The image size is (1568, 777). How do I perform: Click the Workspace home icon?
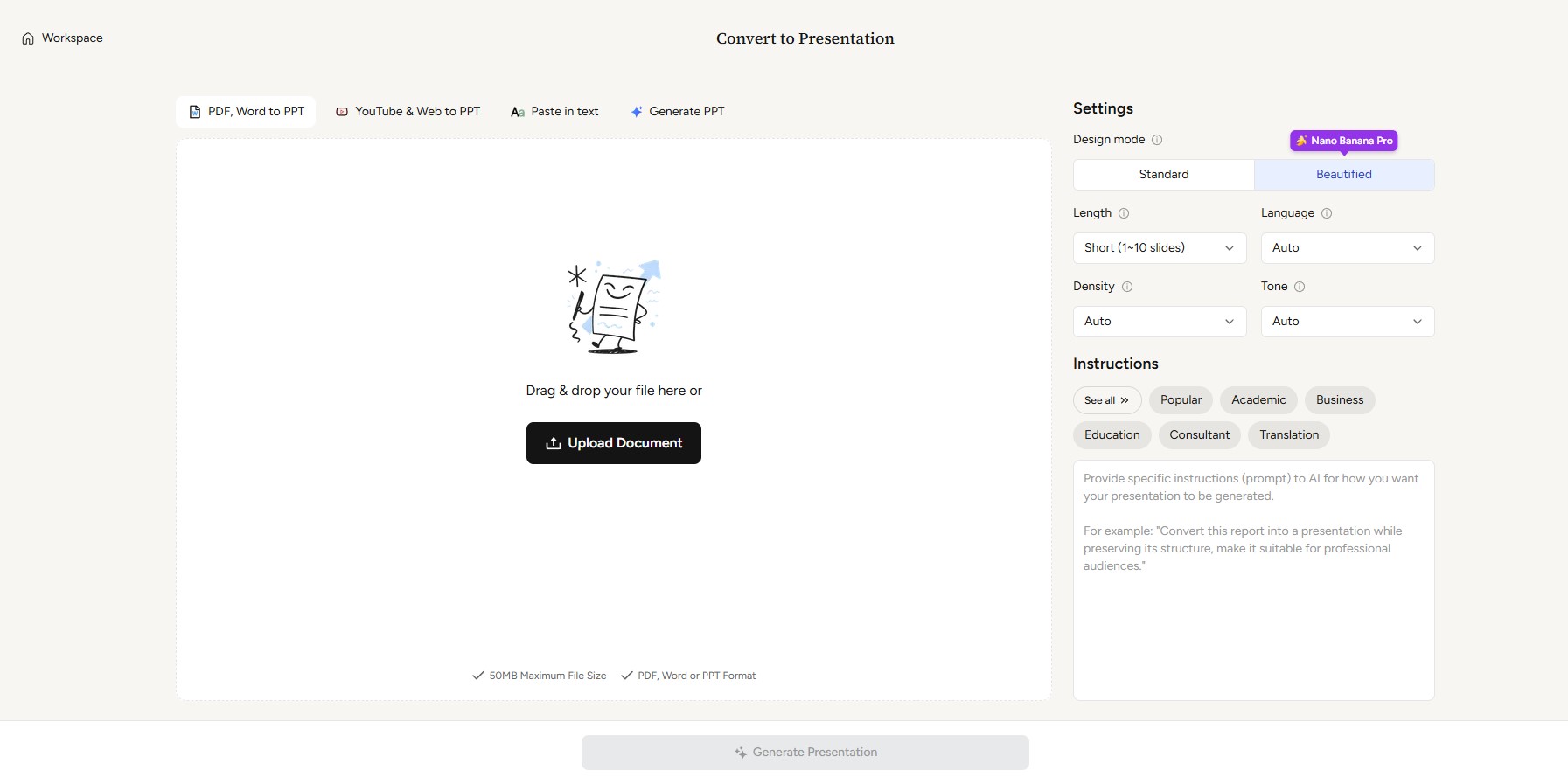[28, 38]
